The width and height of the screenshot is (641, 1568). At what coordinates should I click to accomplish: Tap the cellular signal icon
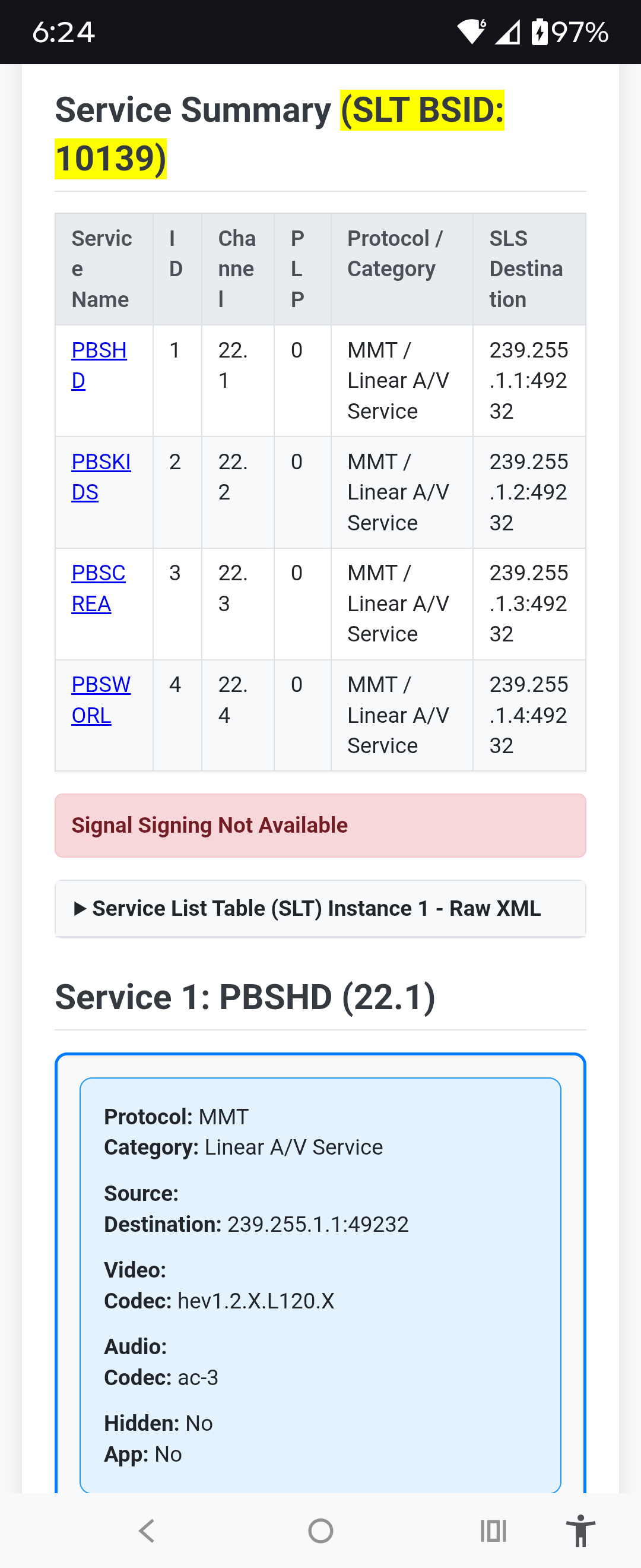pos(508,32)
